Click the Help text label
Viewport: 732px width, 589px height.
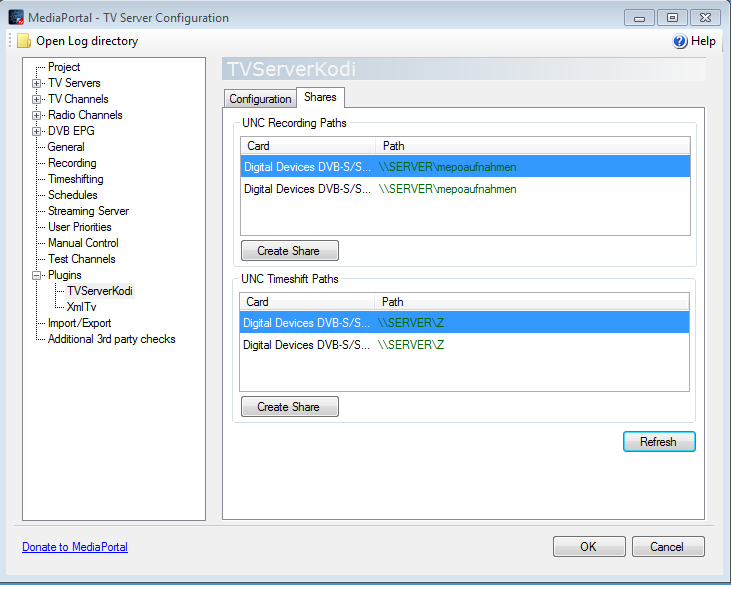pyautogui.click(x=703, y=41)
